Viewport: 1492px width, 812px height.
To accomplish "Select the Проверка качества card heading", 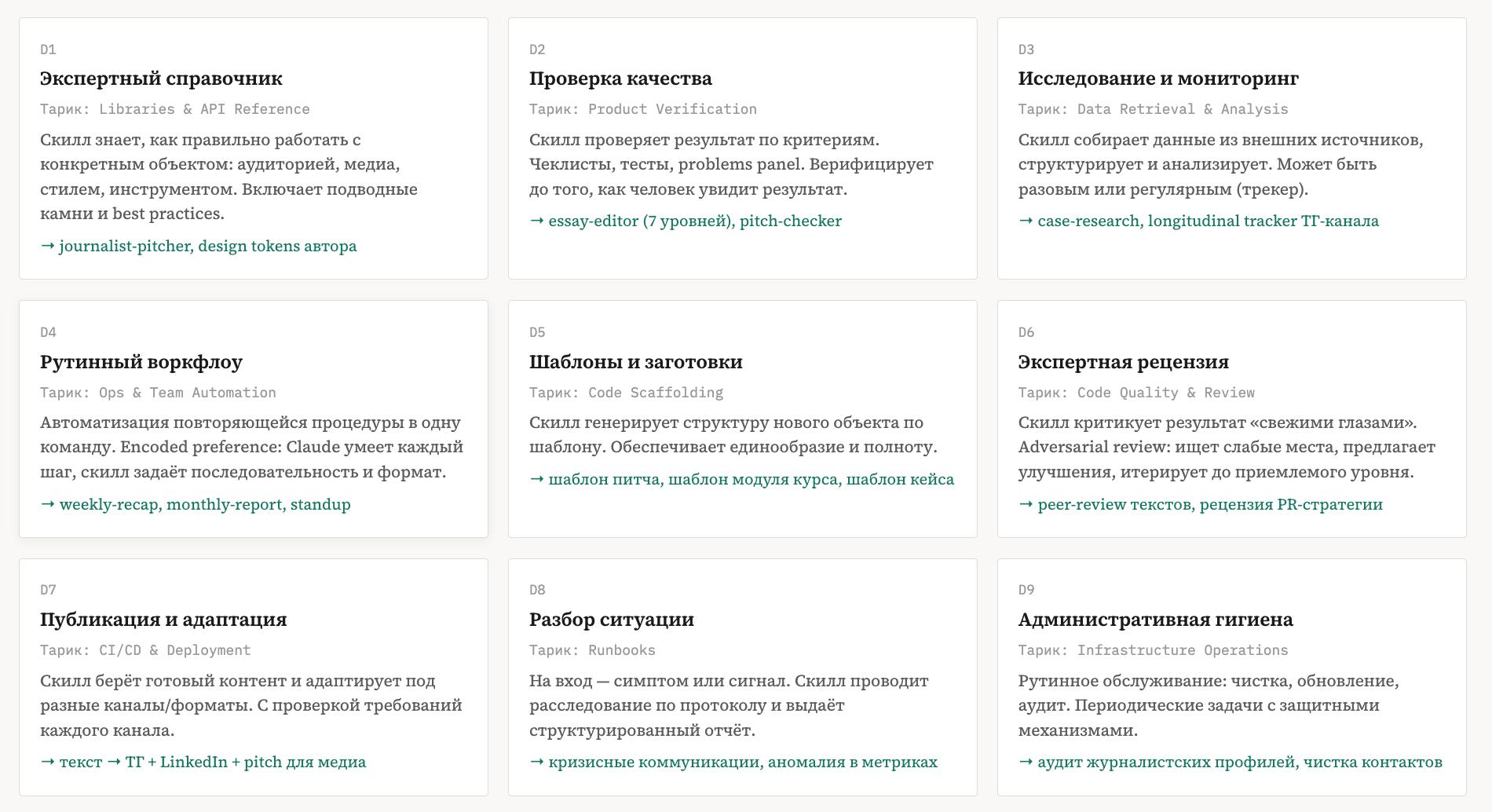I will coord(620,79).
